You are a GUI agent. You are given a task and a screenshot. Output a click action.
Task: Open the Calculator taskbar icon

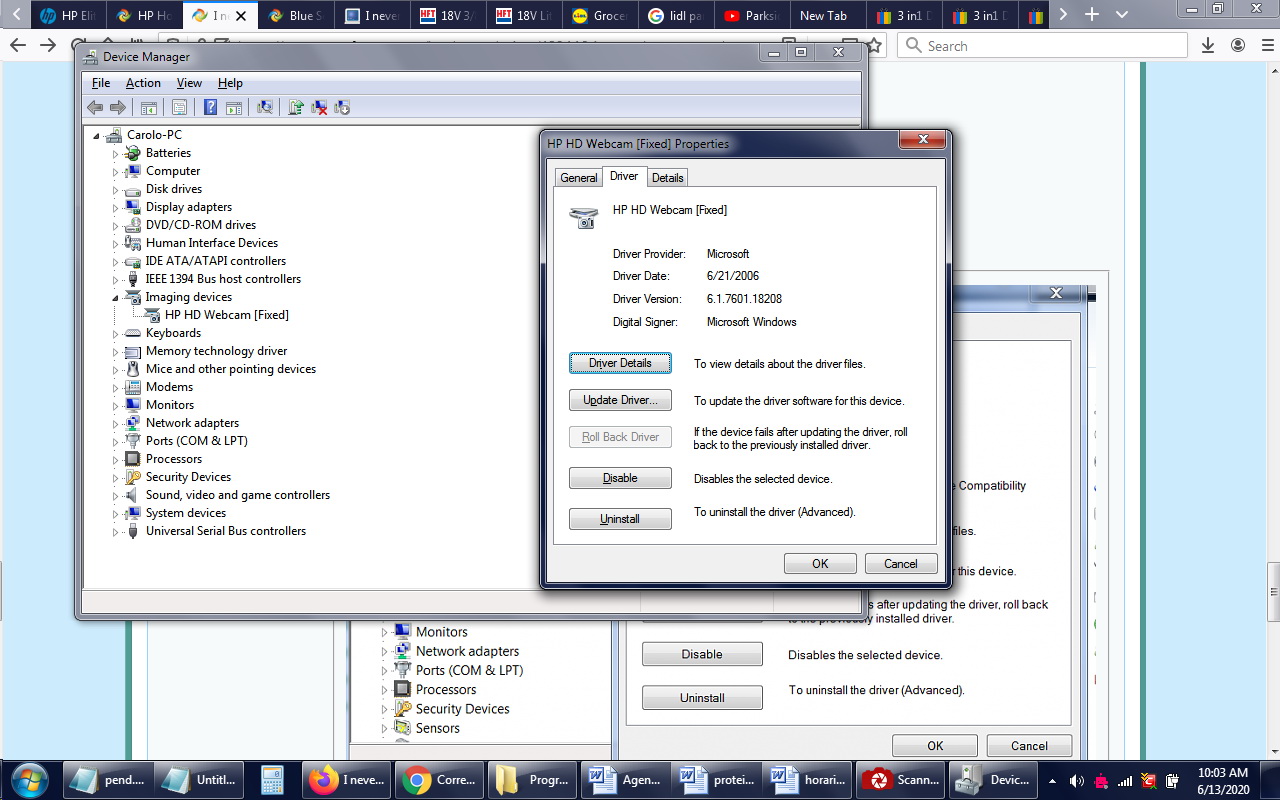(273, 779)
